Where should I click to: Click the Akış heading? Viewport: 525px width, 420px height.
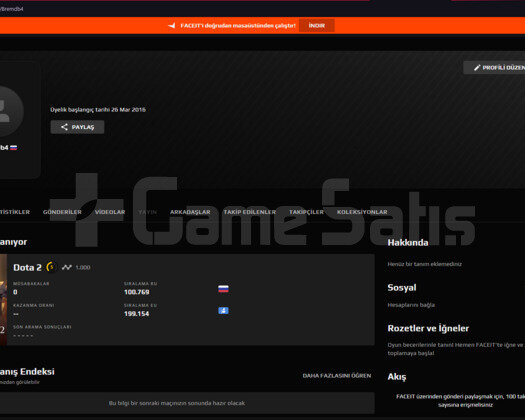click(x=397, y=377)
